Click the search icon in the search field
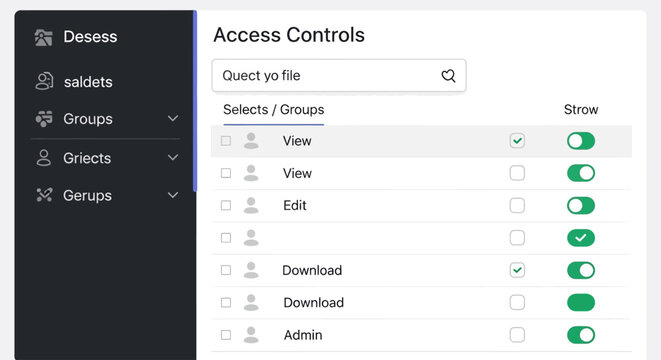 (449, 76)
